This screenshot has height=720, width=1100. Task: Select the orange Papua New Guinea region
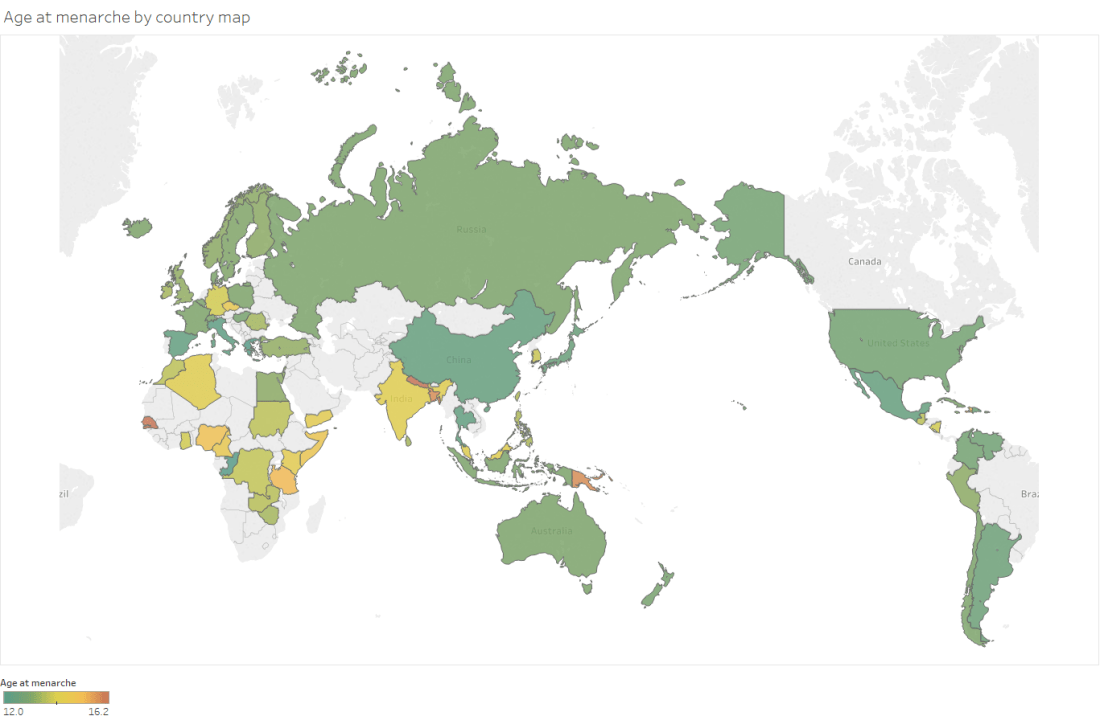click(580, 478)
